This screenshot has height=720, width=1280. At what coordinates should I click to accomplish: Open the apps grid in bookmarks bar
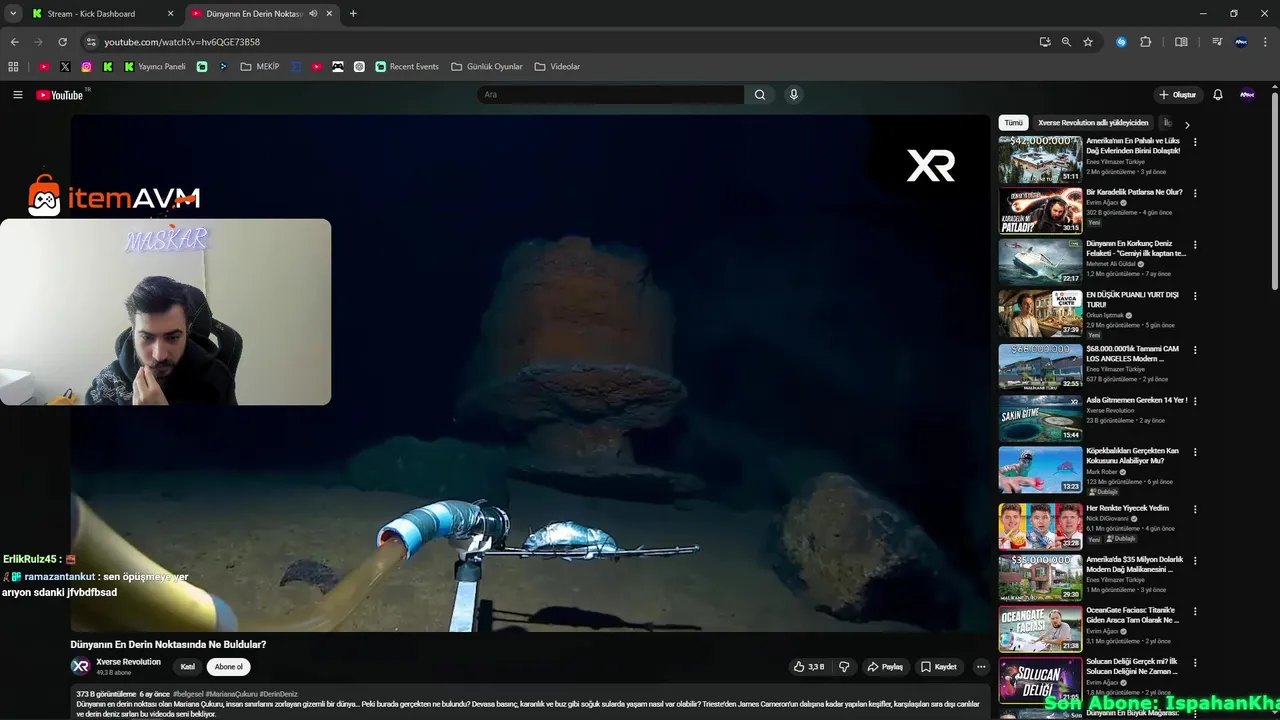(x=13, y=67)
